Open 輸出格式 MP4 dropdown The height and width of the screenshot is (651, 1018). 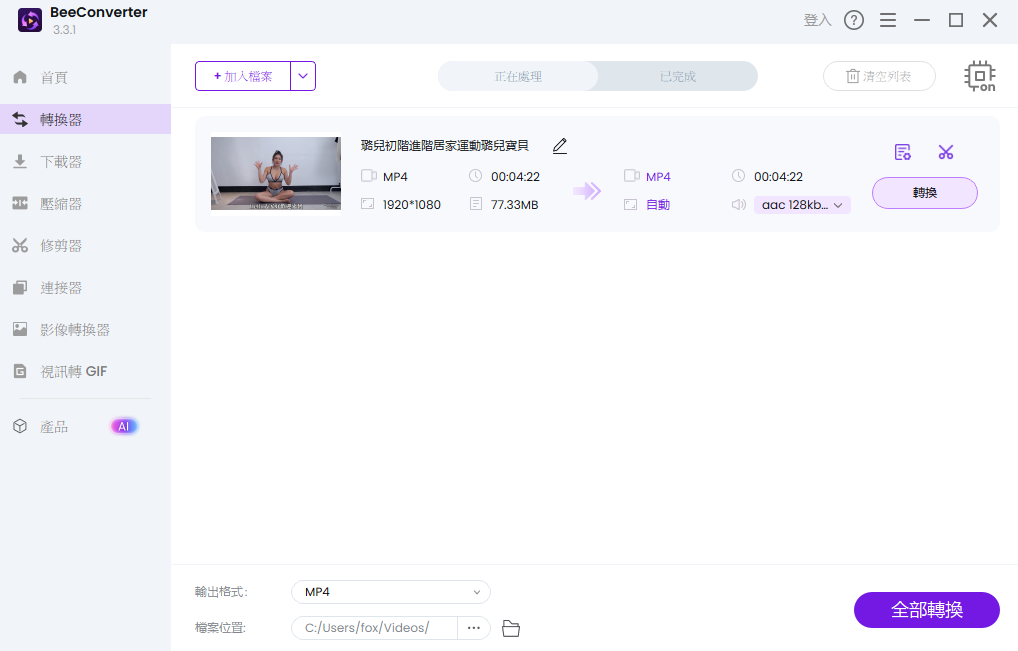[391, 592]
